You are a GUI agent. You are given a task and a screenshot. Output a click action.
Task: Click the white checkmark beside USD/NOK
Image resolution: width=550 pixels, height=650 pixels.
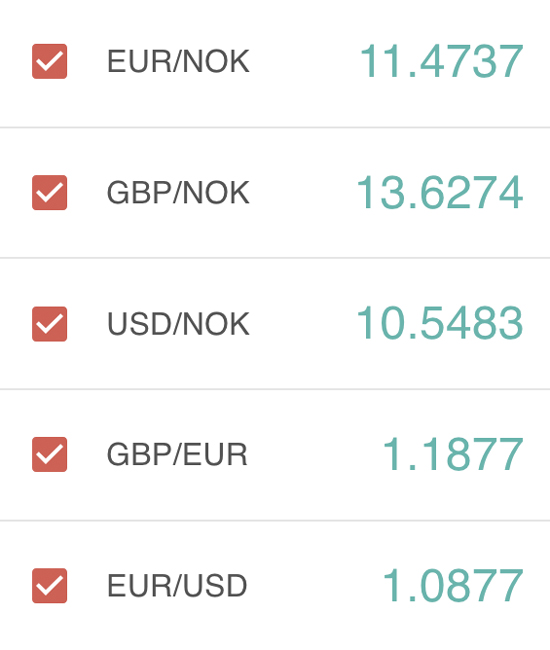pos(49,324)
